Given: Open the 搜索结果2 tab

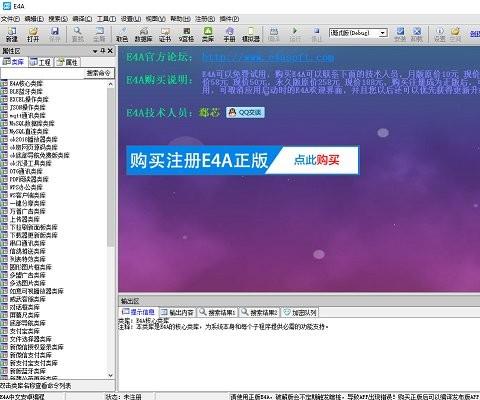Looking at the screenshot, I should click(260, 312).
